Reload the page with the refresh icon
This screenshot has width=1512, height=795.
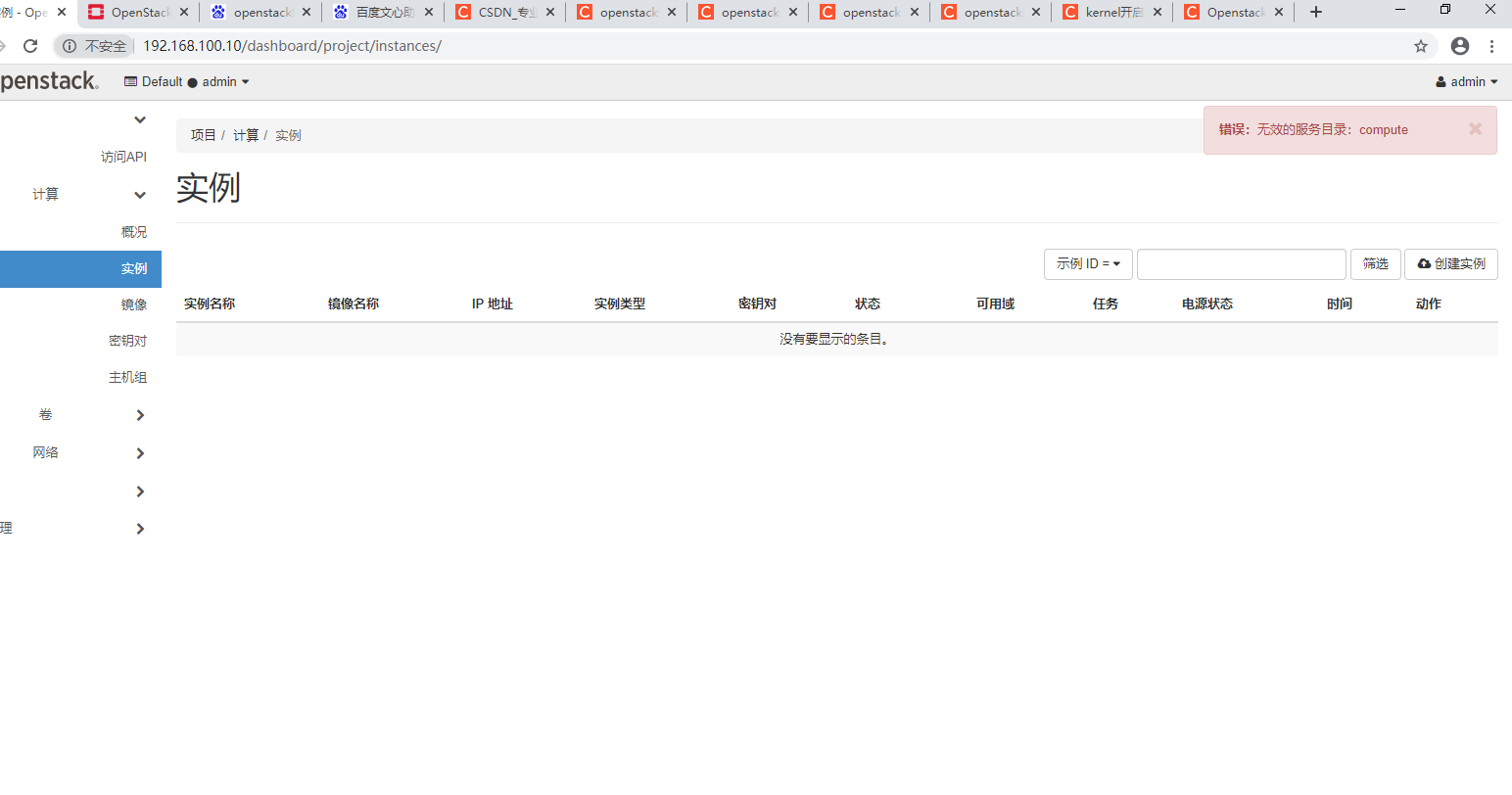(30, 46)
